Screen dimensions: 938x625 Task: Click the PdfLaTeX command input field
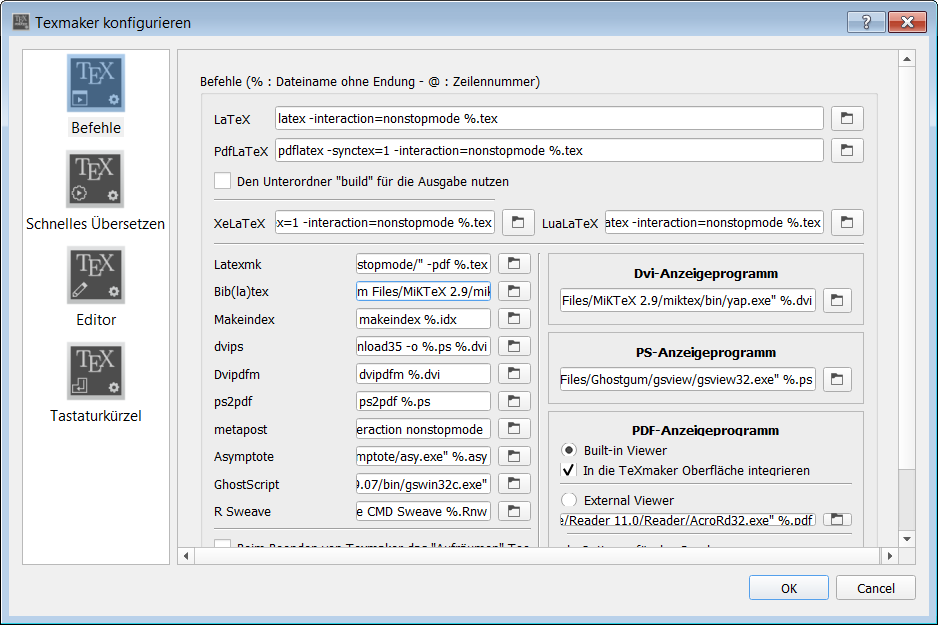[549, 150]
